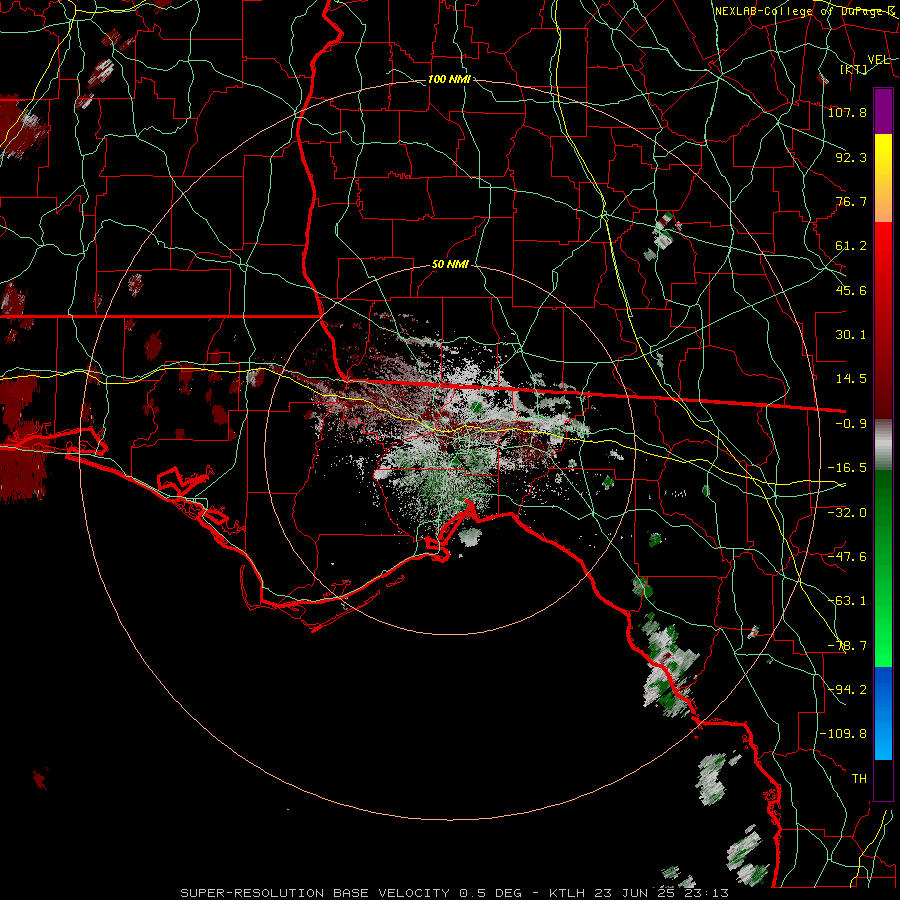Click the 45.6 legend value
Screen dimensions: 900x900
pos(851,290)
